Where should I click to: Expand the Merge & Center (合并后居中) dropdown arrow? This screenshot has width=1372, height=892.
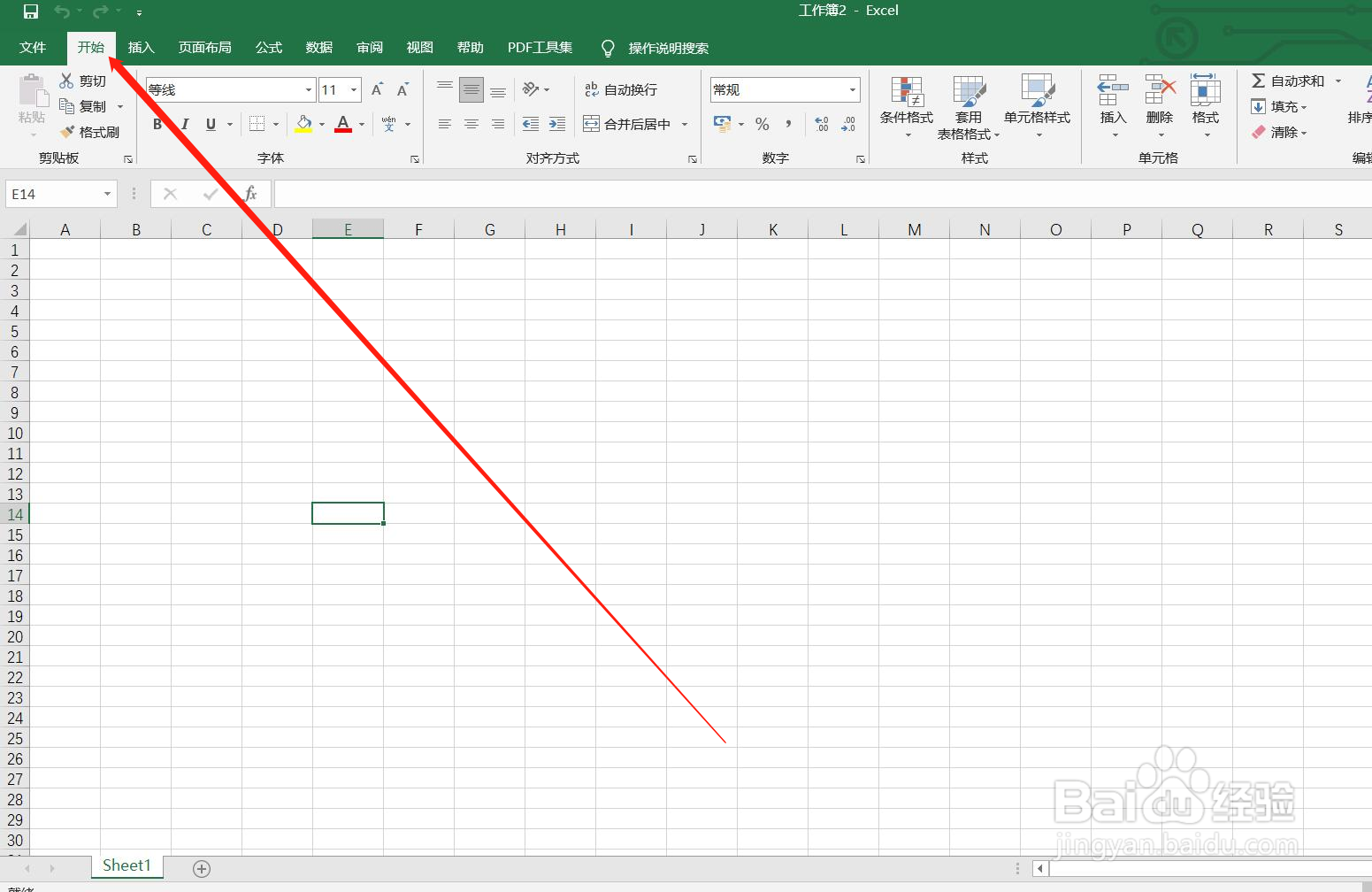[685, 124]
